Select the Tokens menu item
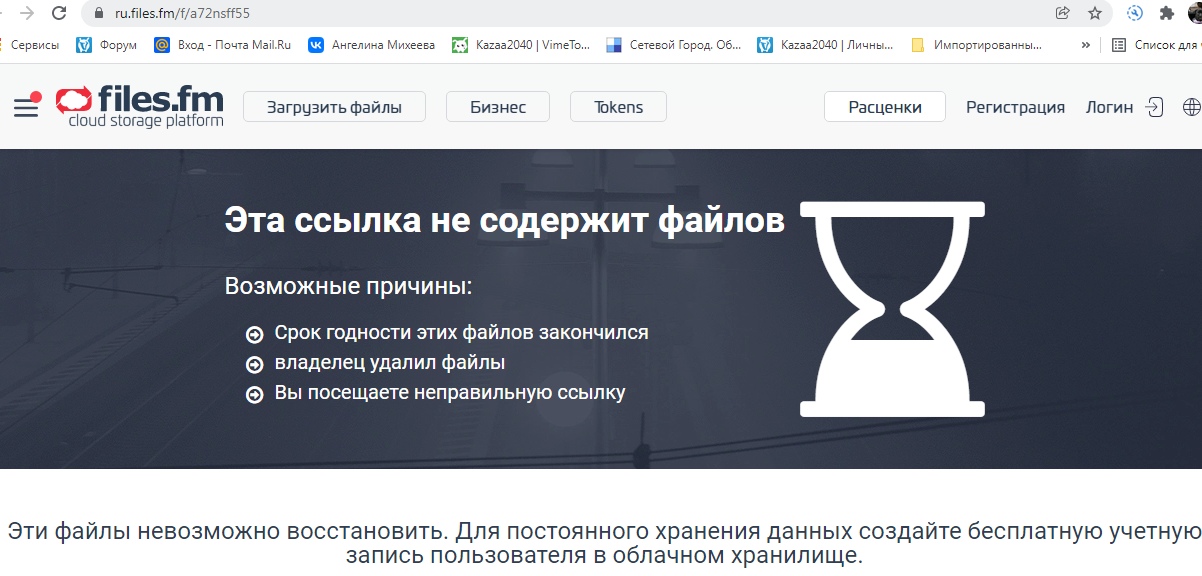The width and height of the screenshot is (1202, 576). [x=618, y=107]
